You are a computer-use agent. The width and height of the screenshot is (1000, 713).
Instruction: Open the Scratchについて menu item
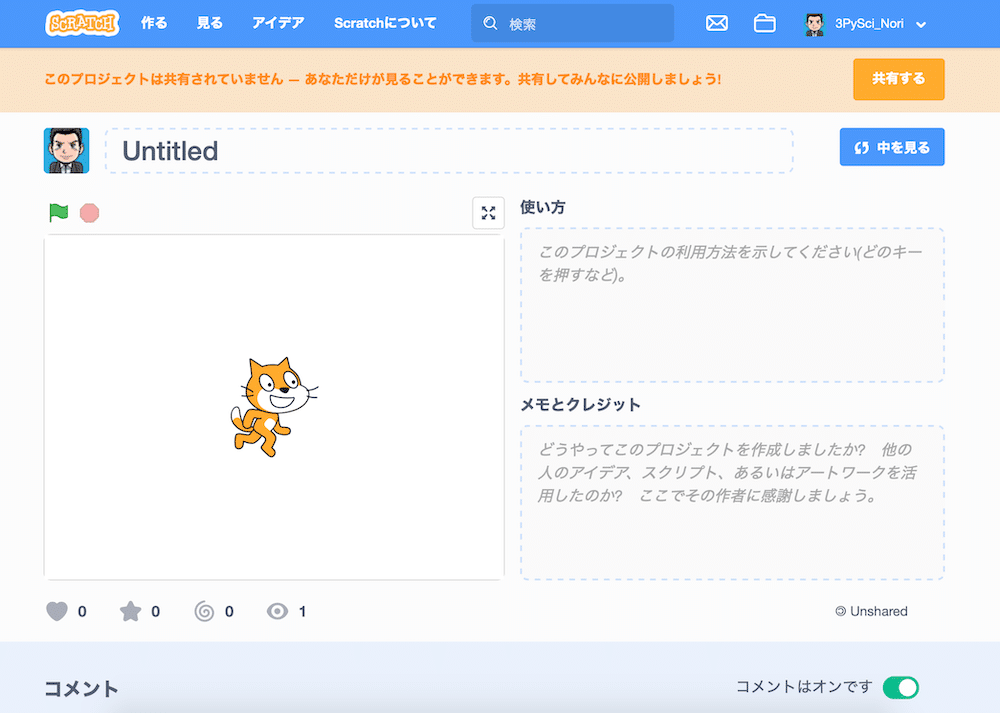point(385,24)
